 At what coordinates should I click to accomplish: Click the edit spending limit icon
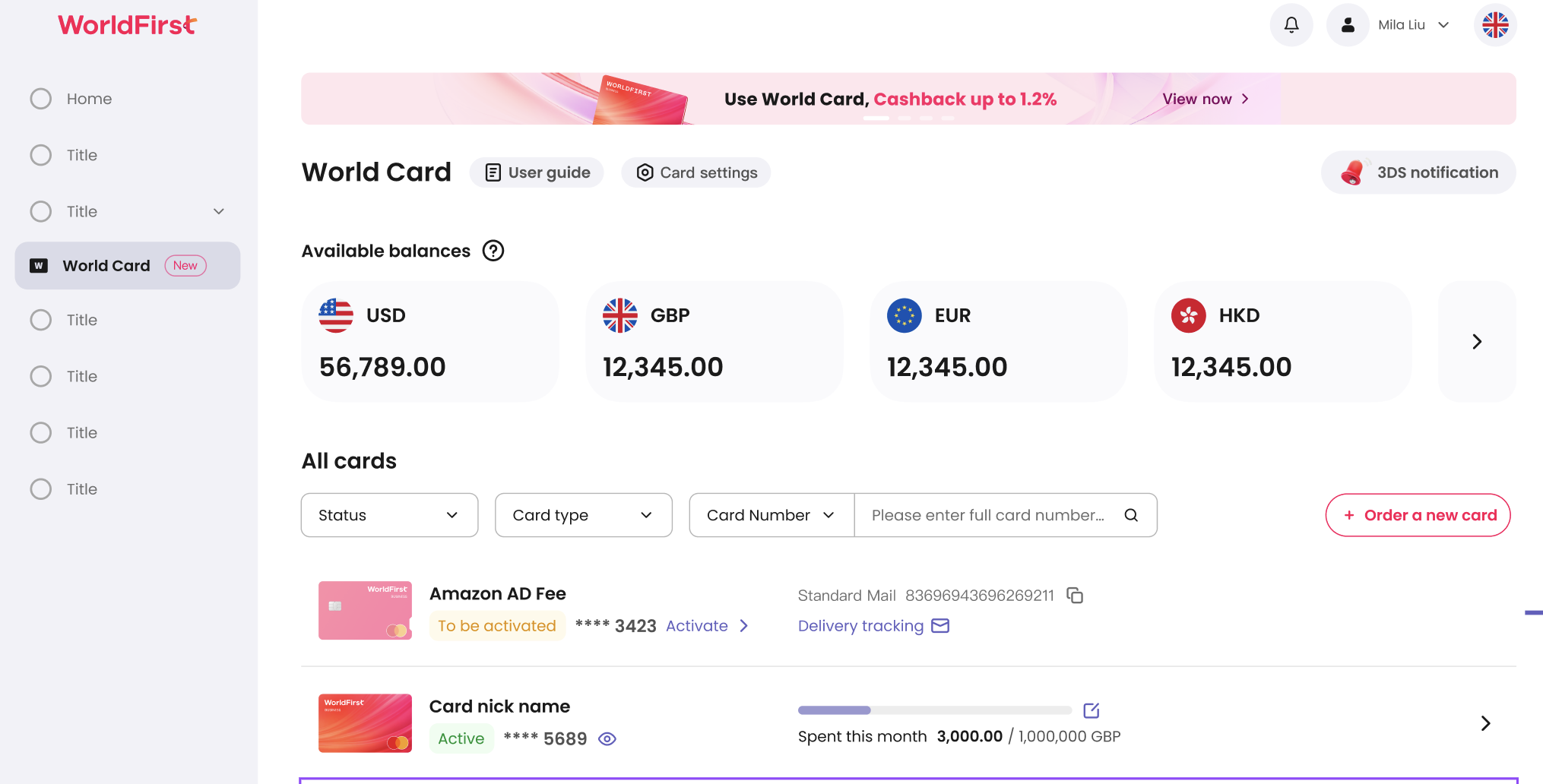coord(1092,710)
